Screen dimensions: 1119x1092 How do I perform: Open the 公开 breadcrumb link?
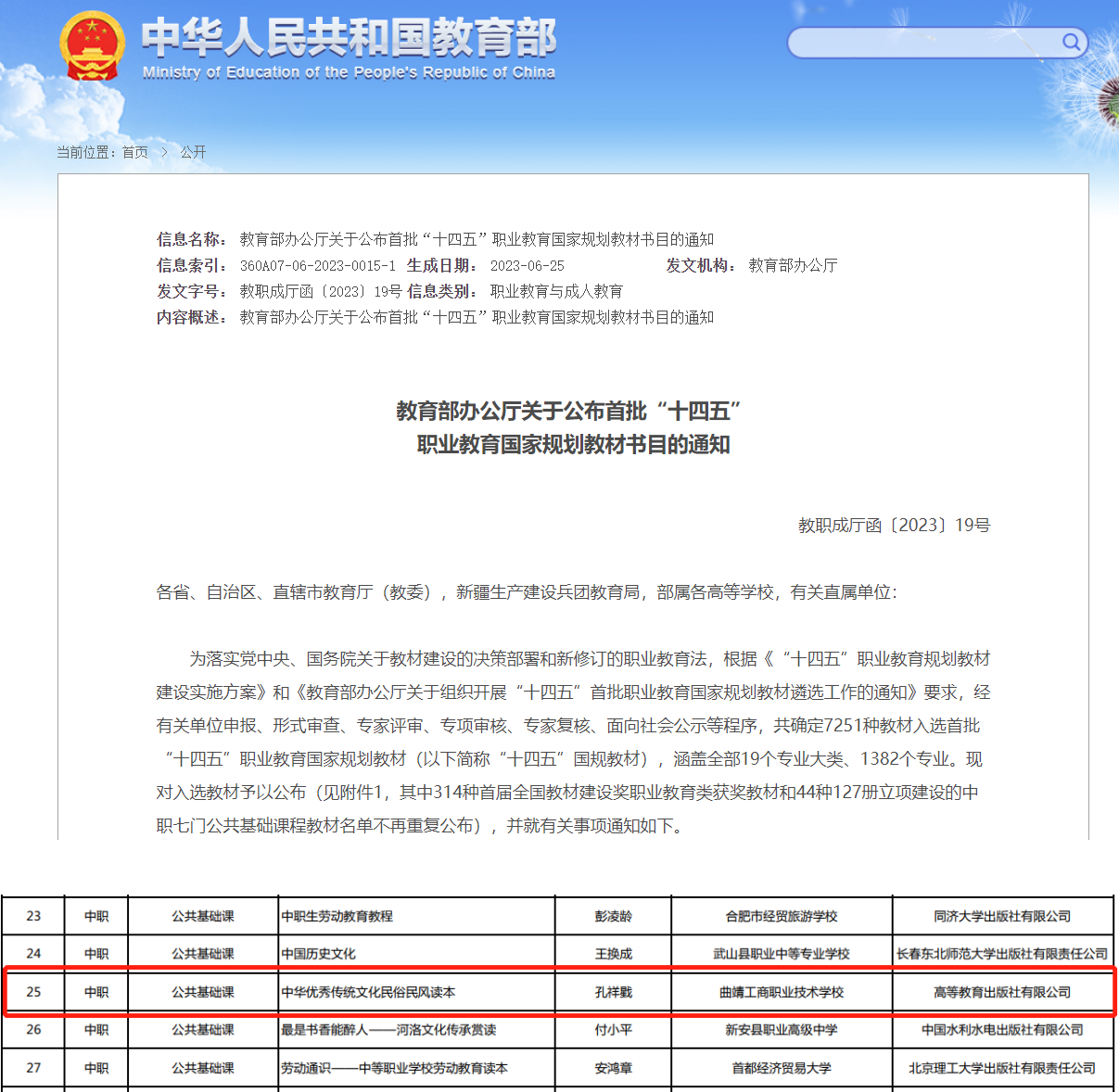[194, 153]
